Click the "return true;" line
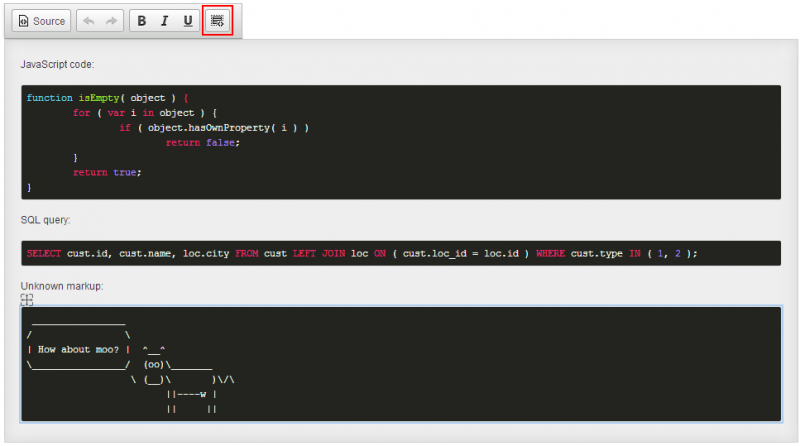The width and height of the screenshot is (800, 446). tap(107, 173)
